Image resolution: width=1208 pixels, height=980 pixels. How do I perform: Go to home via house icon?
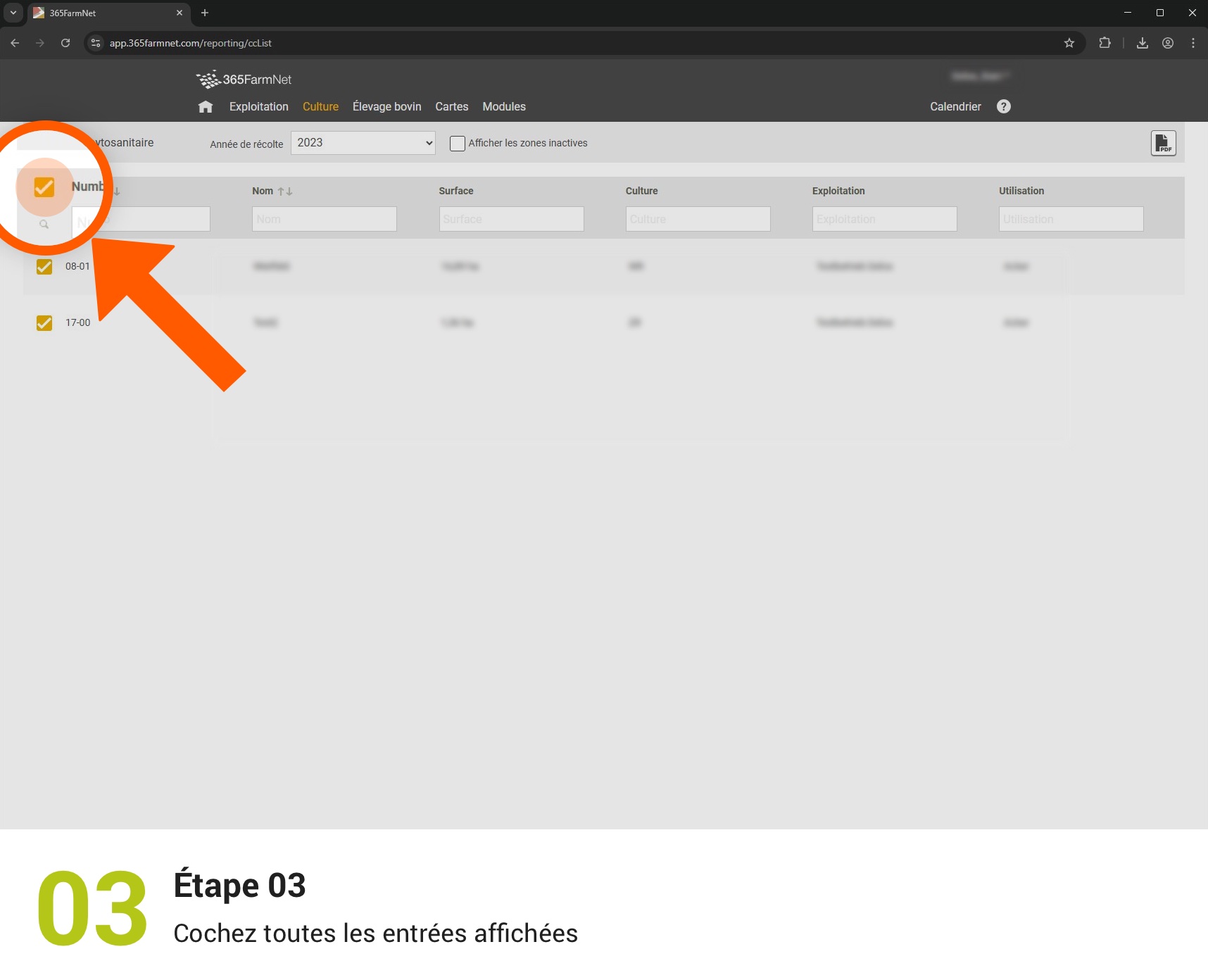[x=206, y=107]
